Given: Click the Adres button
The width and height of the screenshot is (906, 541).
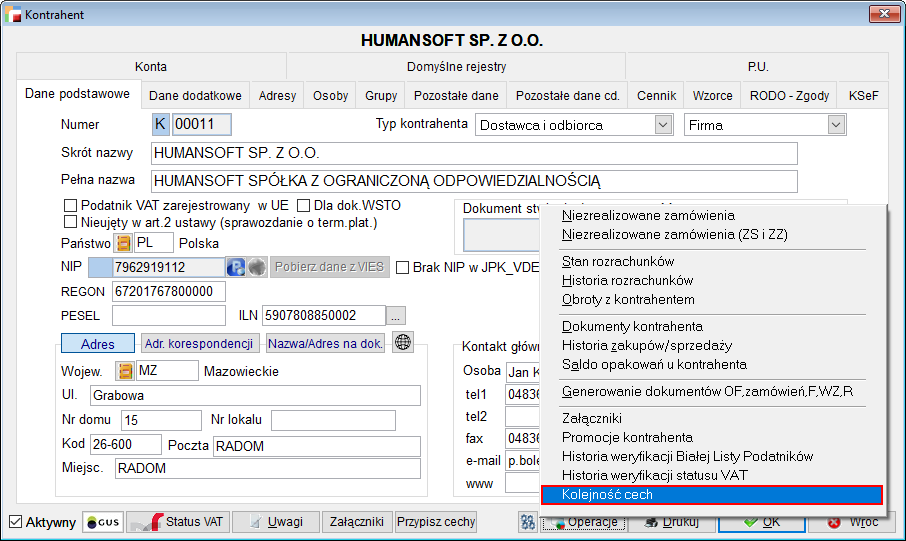Looking at the screenshot, I should [x=98, y=343].
